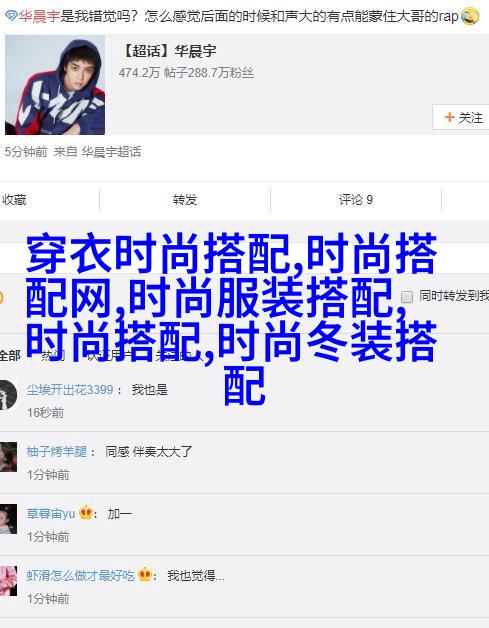This screenshot has height=628, width=489.
Task: Enable the 同时转发到我 checkbox
Action: pos(407,297)
